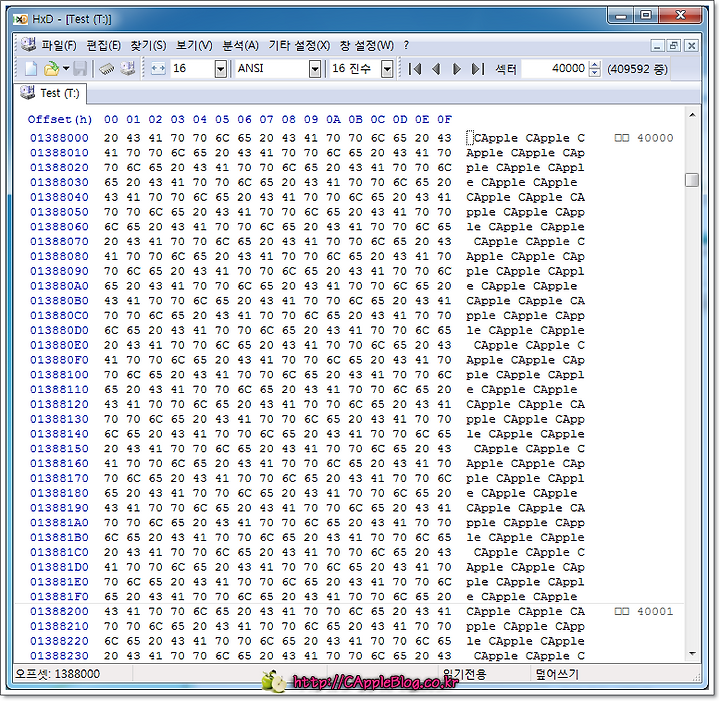The width and height of the screenshot is (720, 701).
Task: Close the inner Test document window
Action: [691, 45]
